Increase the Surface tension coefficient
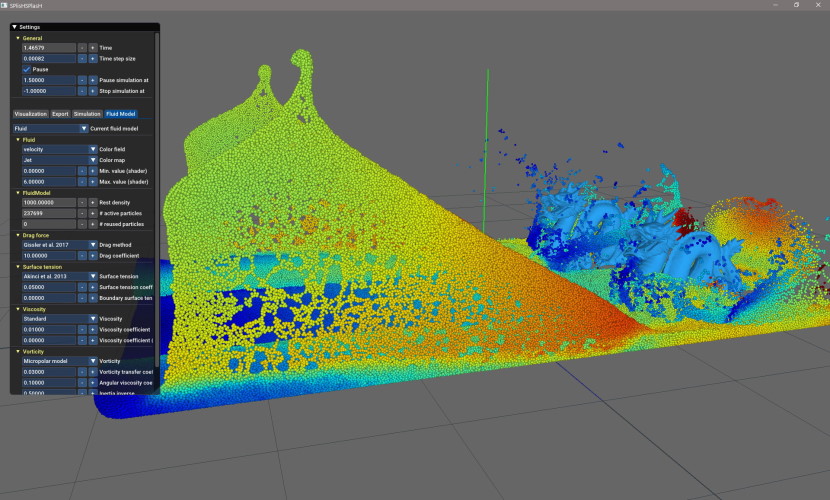Viewport: 830px width, 500px height. click(x=93, y=287)
